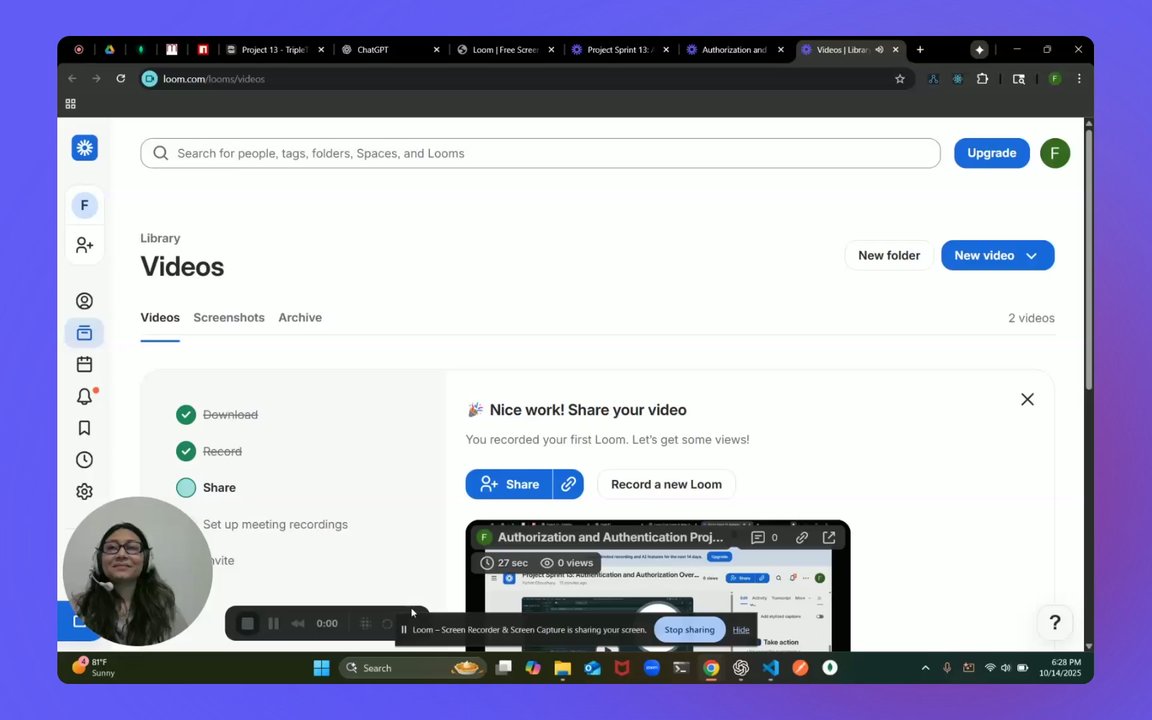Click the completed Download checklist checkmark
Image resolution: width=1152 pixels, height=720 pixels.
[x=186, y=415]
